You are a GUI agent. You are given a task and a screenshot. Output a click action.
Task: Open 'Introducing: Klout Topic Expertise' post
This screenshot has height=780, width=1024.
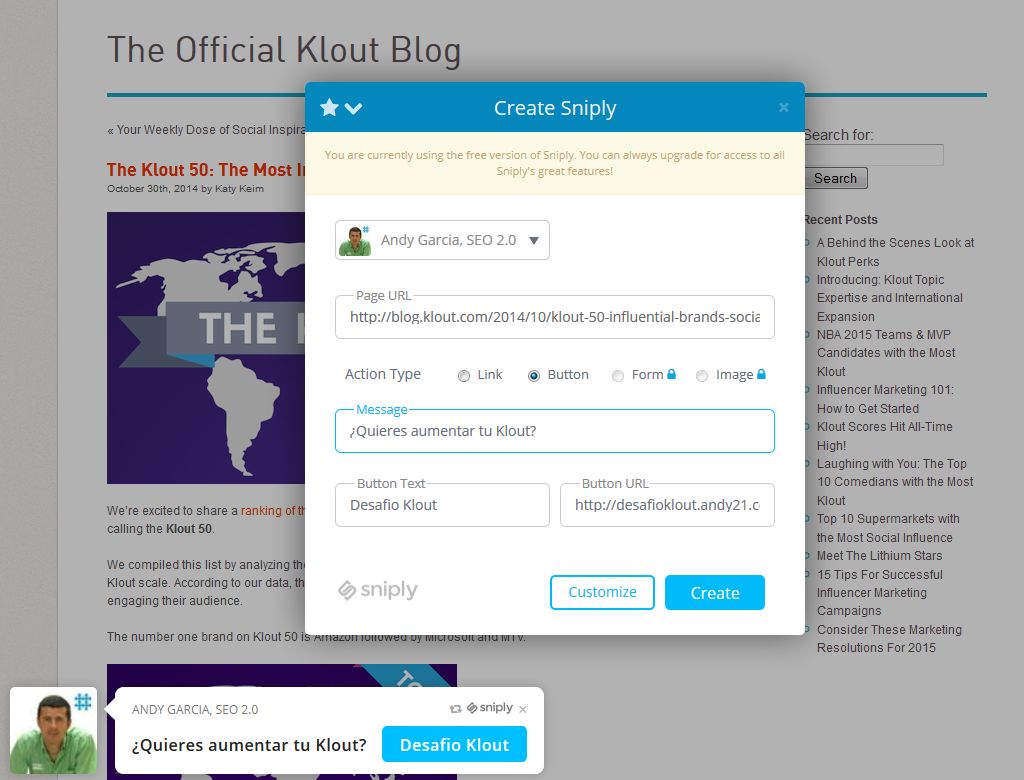click(889, 298)
